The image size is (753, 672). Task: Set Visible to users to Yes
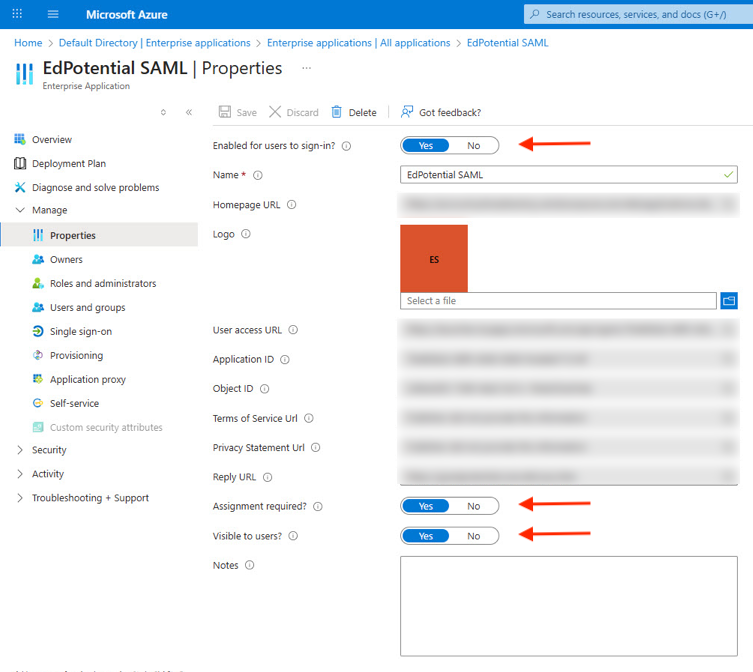click(x=425, y=536)
